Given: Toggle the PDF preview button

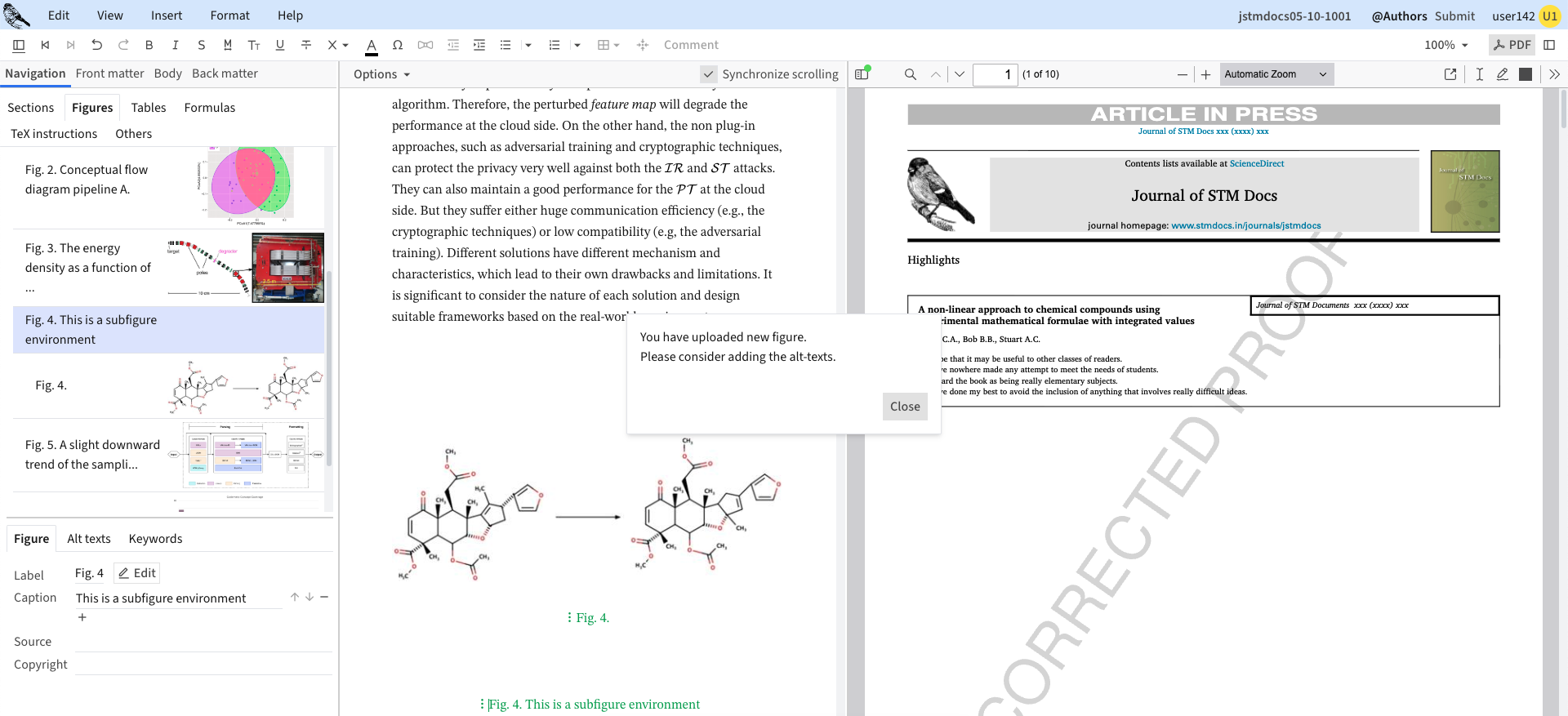Looking at the screenshot, I should click(1512, 45).
